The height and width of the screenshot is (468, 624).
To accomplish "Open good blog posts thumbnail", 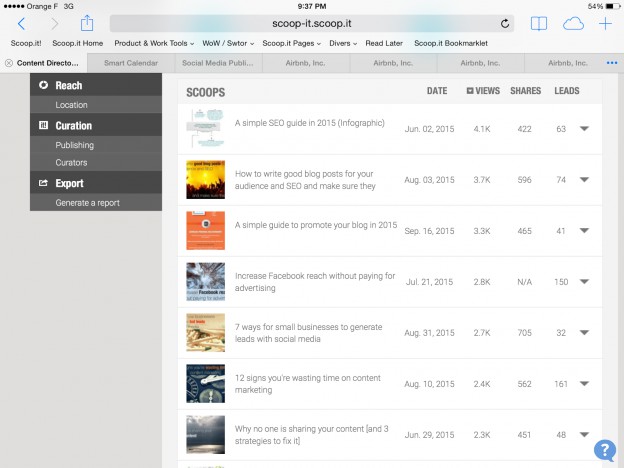I will pyautogui.click(x=205, y=179).
